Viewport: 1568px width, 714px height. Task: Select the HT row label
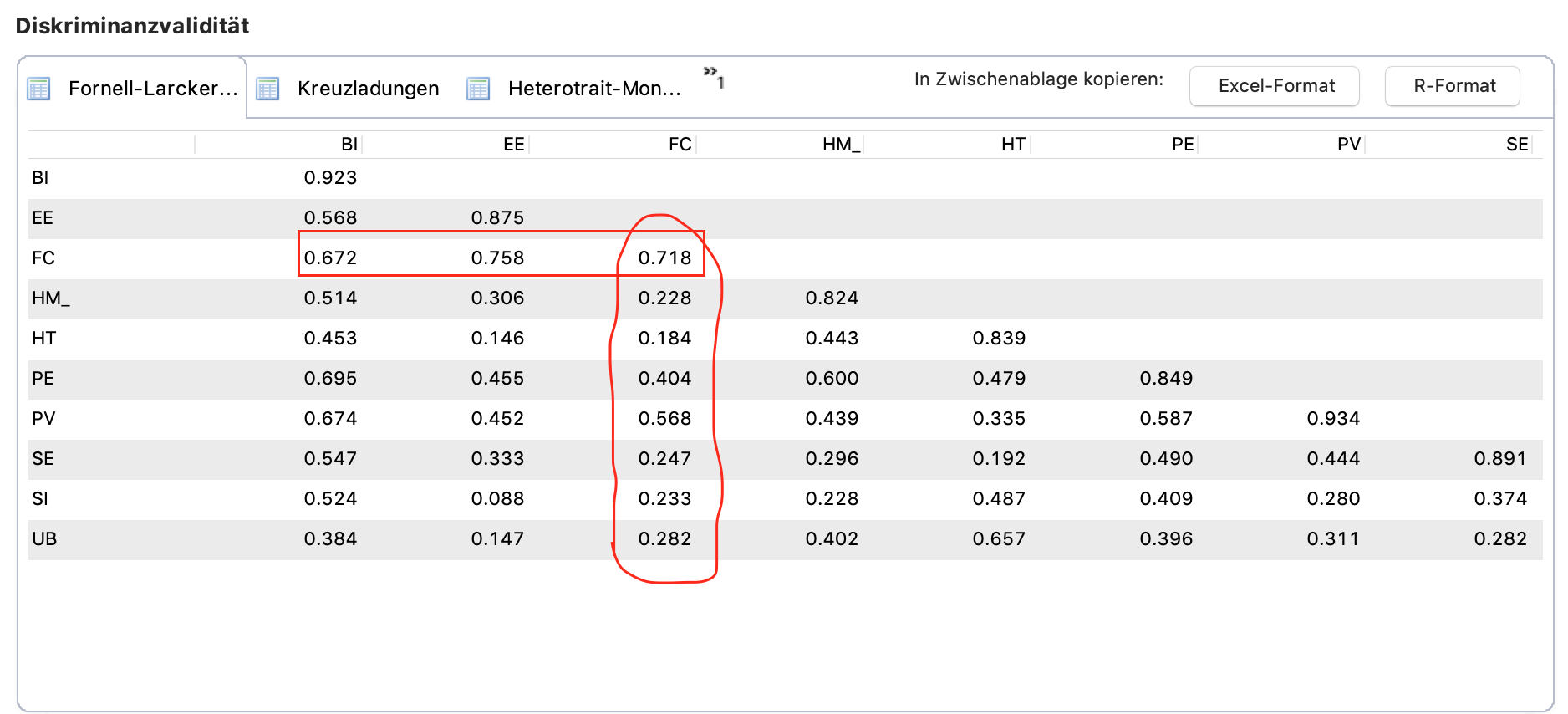pos(44,339)
